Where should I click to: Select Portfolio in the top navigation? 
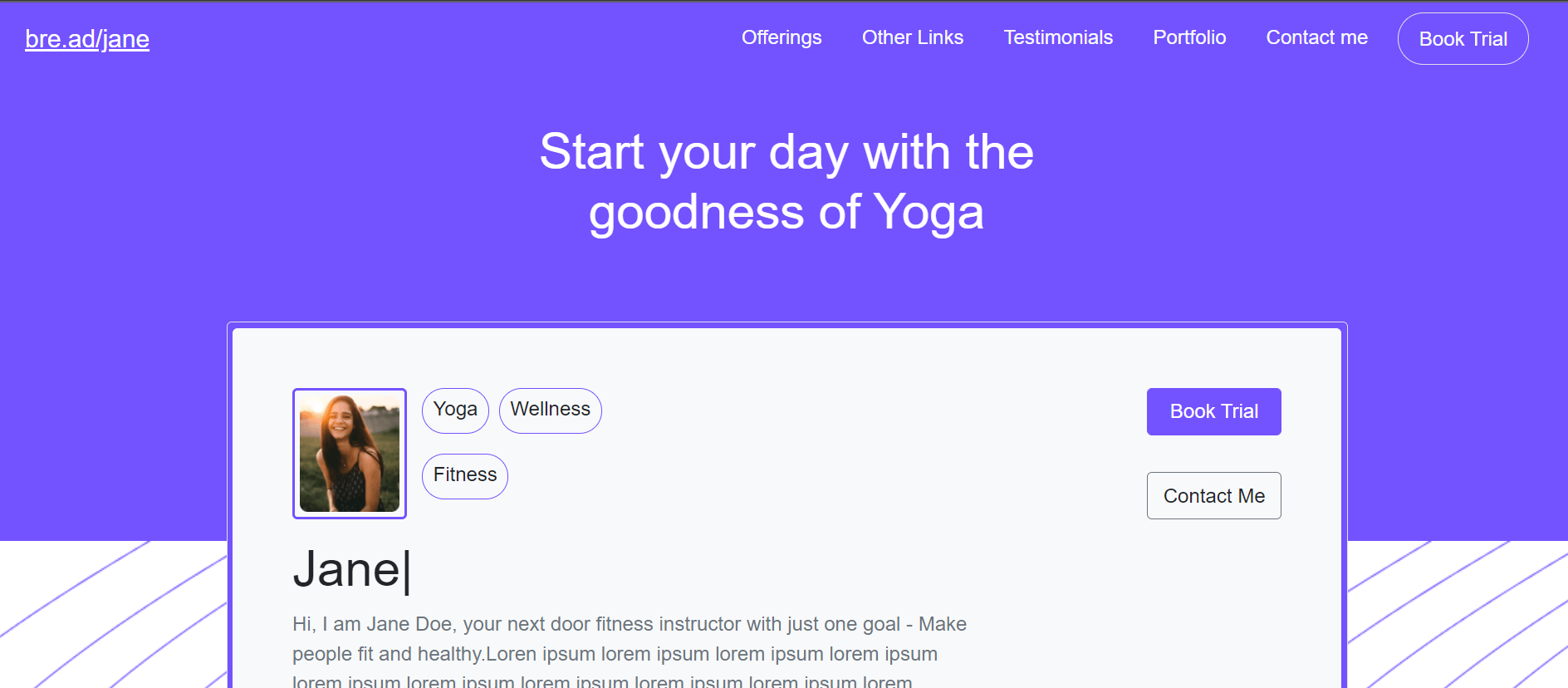pos(1189,37)
